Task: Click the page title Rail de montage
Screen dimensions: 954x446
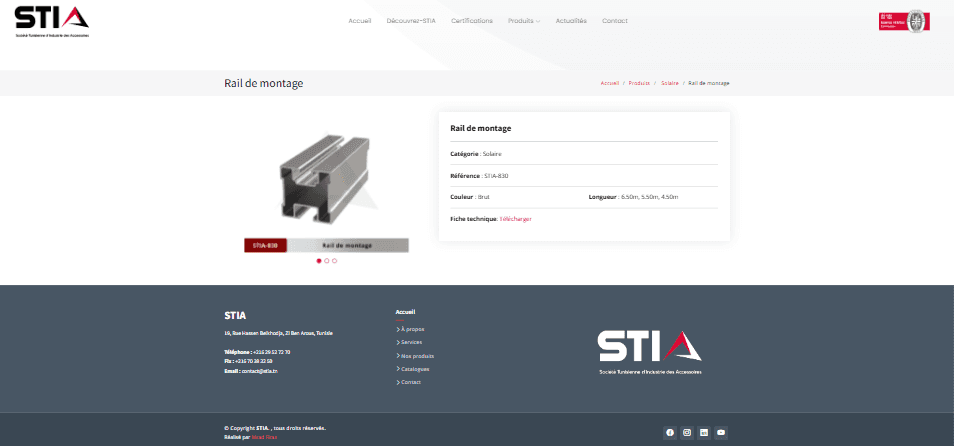Action: pyautogui.click(x=263, y=83)
